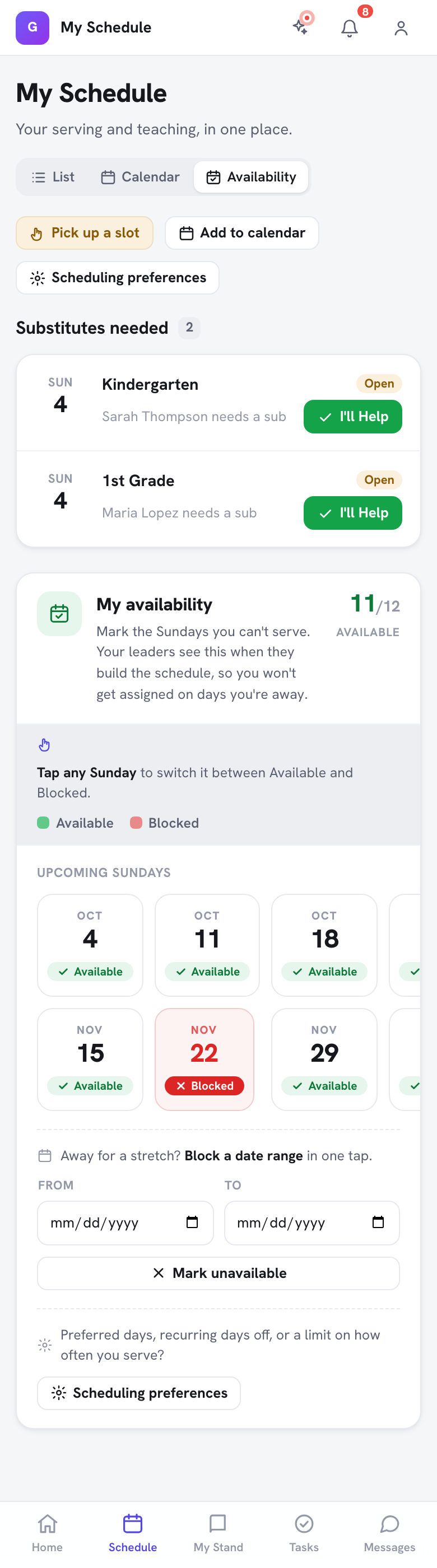Switch to the Calendar view tab
This screenshot has height=1568, width=437.
point(141,176)
